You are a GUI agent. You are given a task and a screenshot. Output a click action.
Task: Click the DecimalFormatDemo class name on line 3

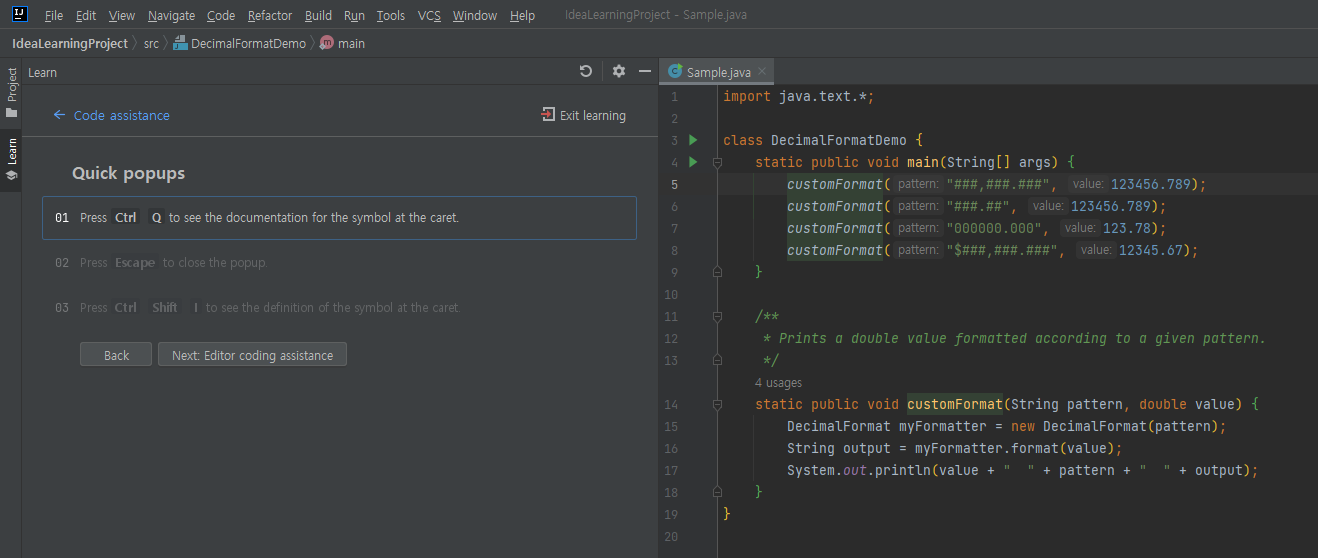(838, 140)
